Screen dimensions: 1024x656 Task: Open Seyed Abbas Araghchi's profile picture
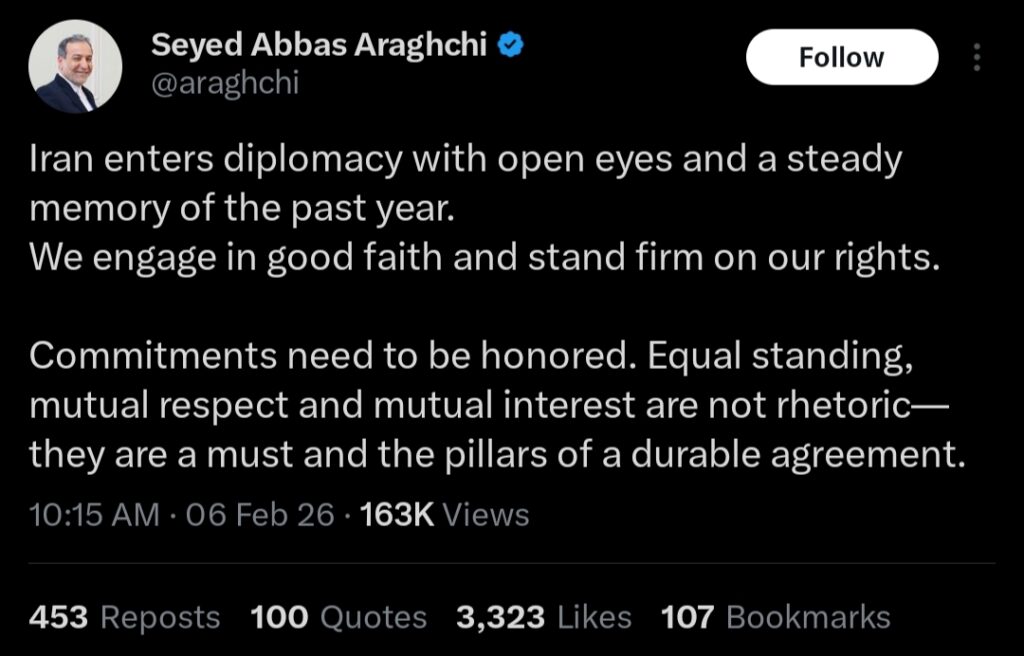75,66
